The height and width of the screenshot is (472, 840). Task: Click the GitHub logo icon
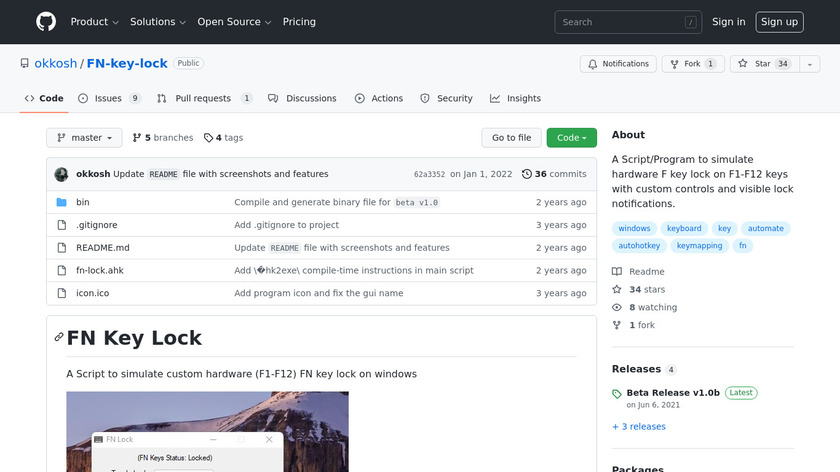(46, 22)
